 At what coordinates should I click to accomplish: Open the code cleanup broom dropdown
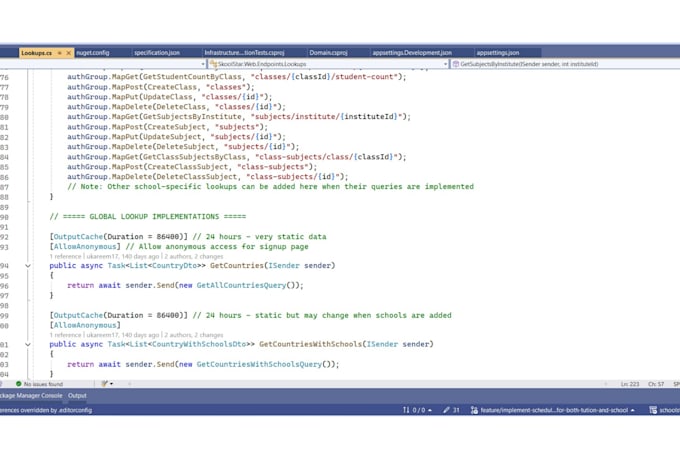(107, 384)
